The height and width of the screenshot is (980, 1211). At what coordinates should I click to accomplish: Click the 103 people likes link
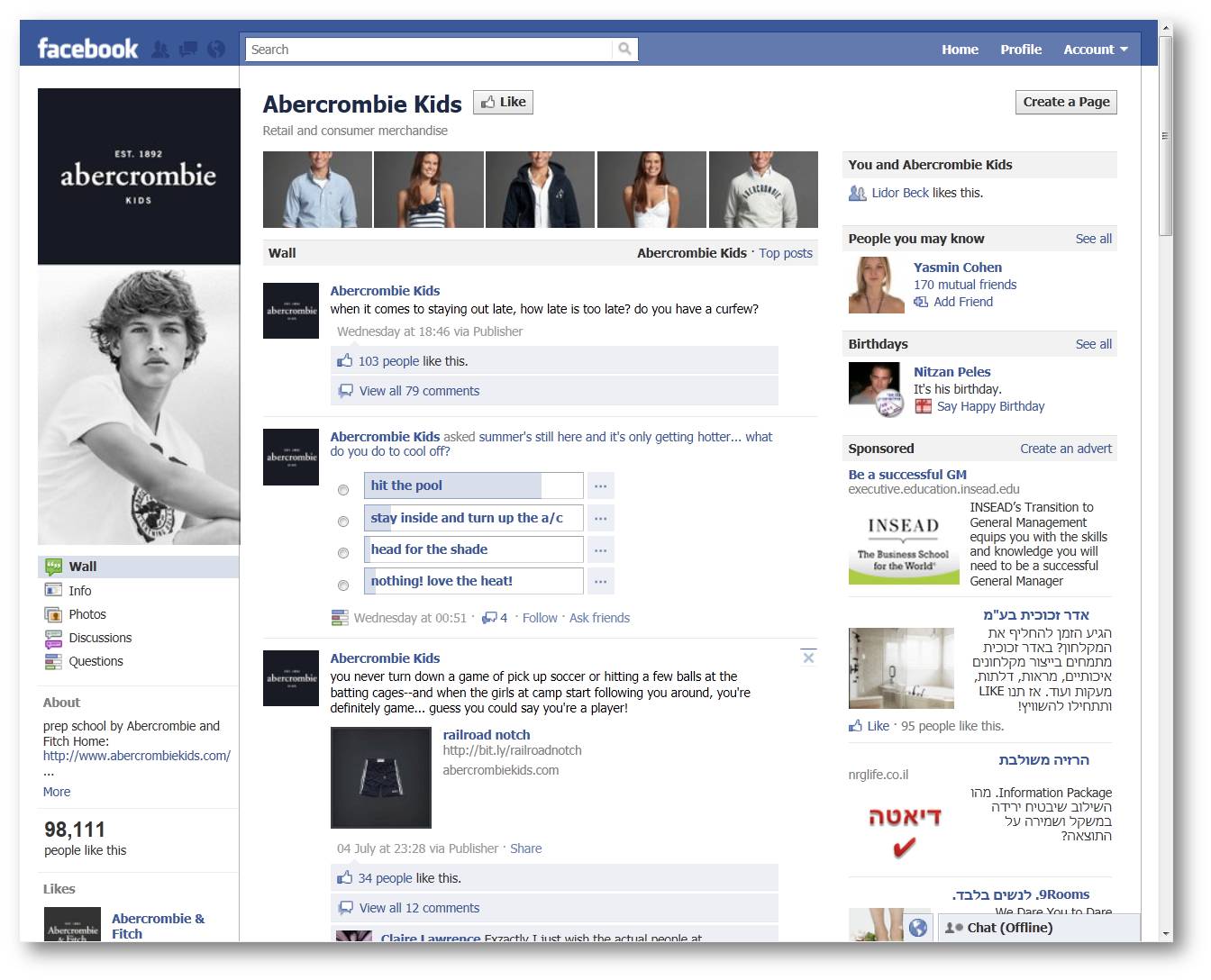388,361
